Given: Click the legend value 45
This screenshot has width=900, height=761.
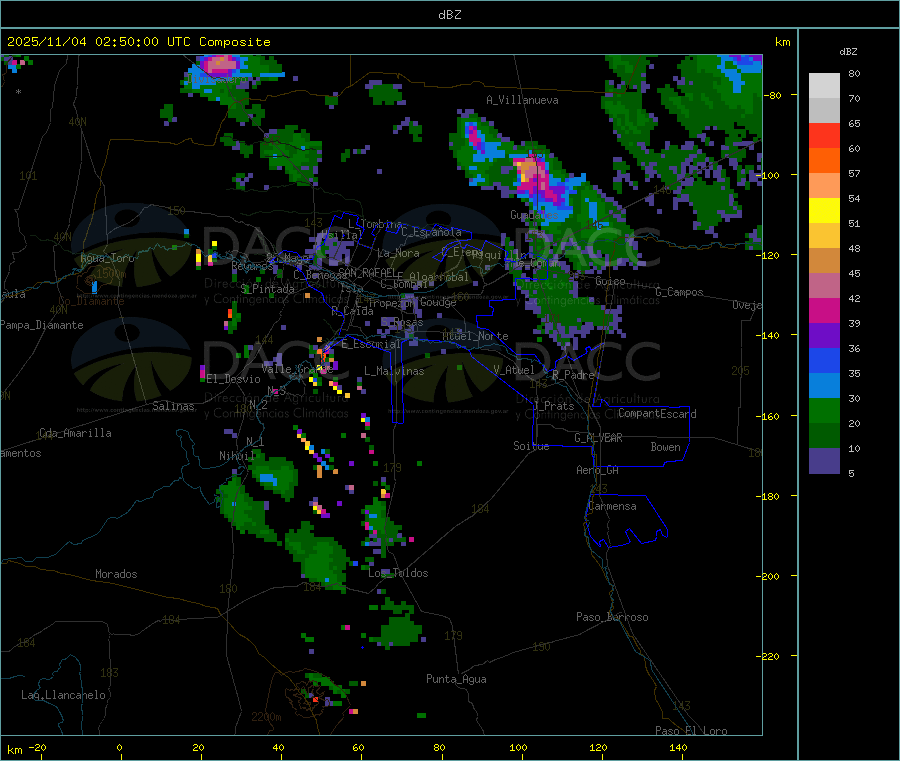Looking at the screenshot, I should point(854,274).
